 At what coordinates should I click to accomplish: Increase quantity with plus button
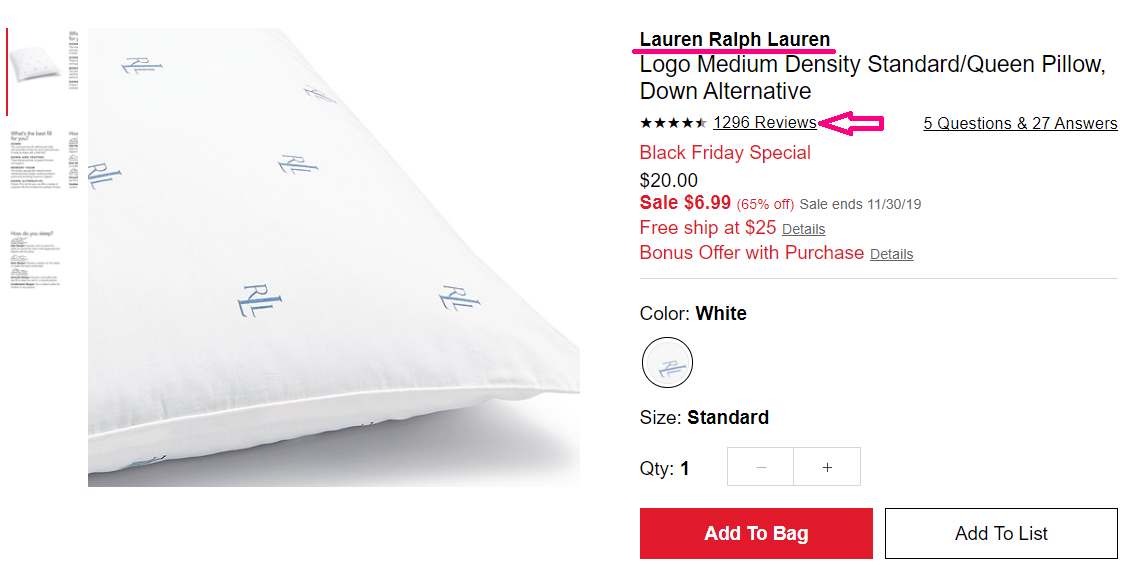click(x=827, y=467)
